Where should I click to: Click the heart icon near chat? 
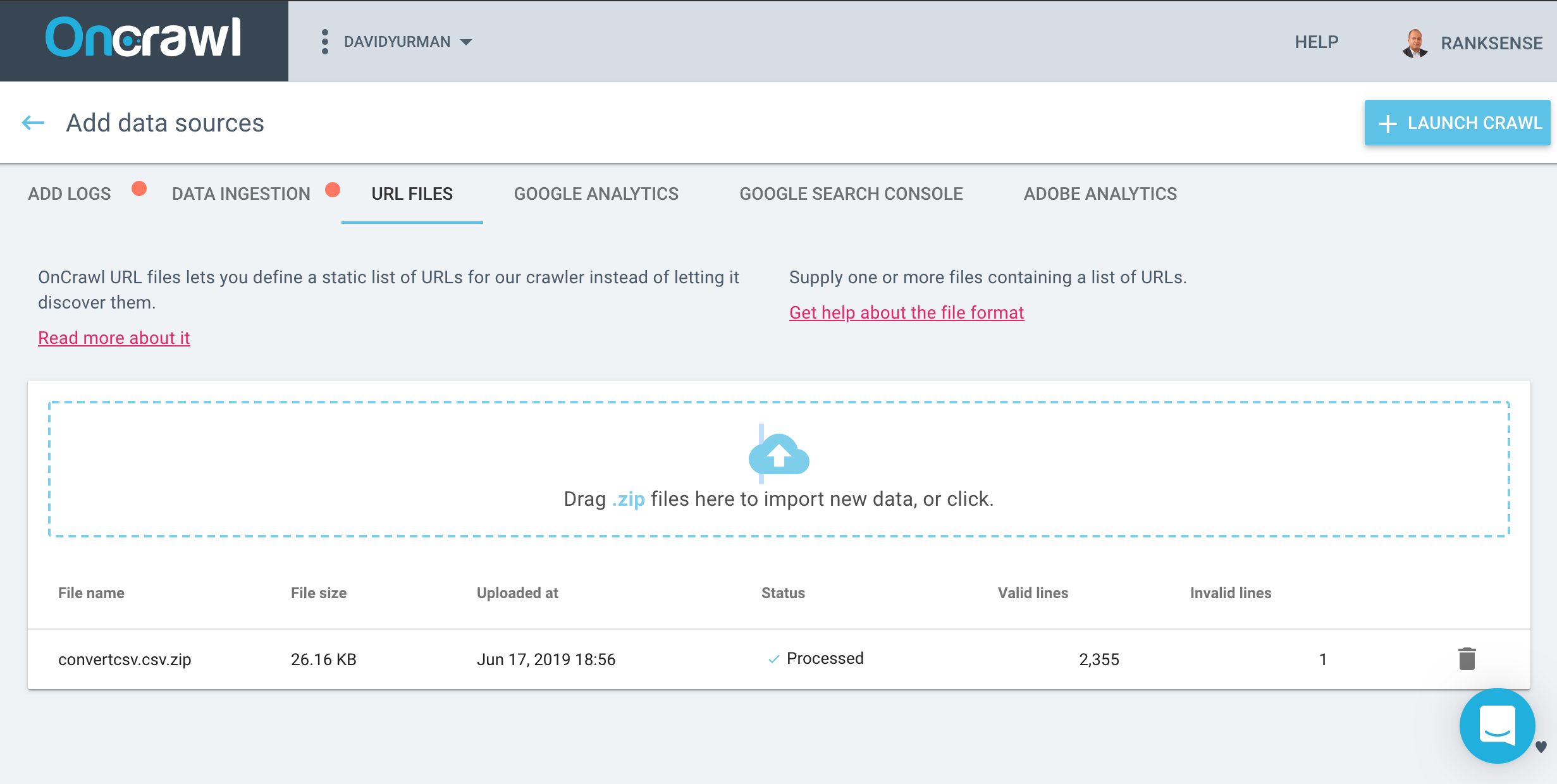click(1541, 747)
